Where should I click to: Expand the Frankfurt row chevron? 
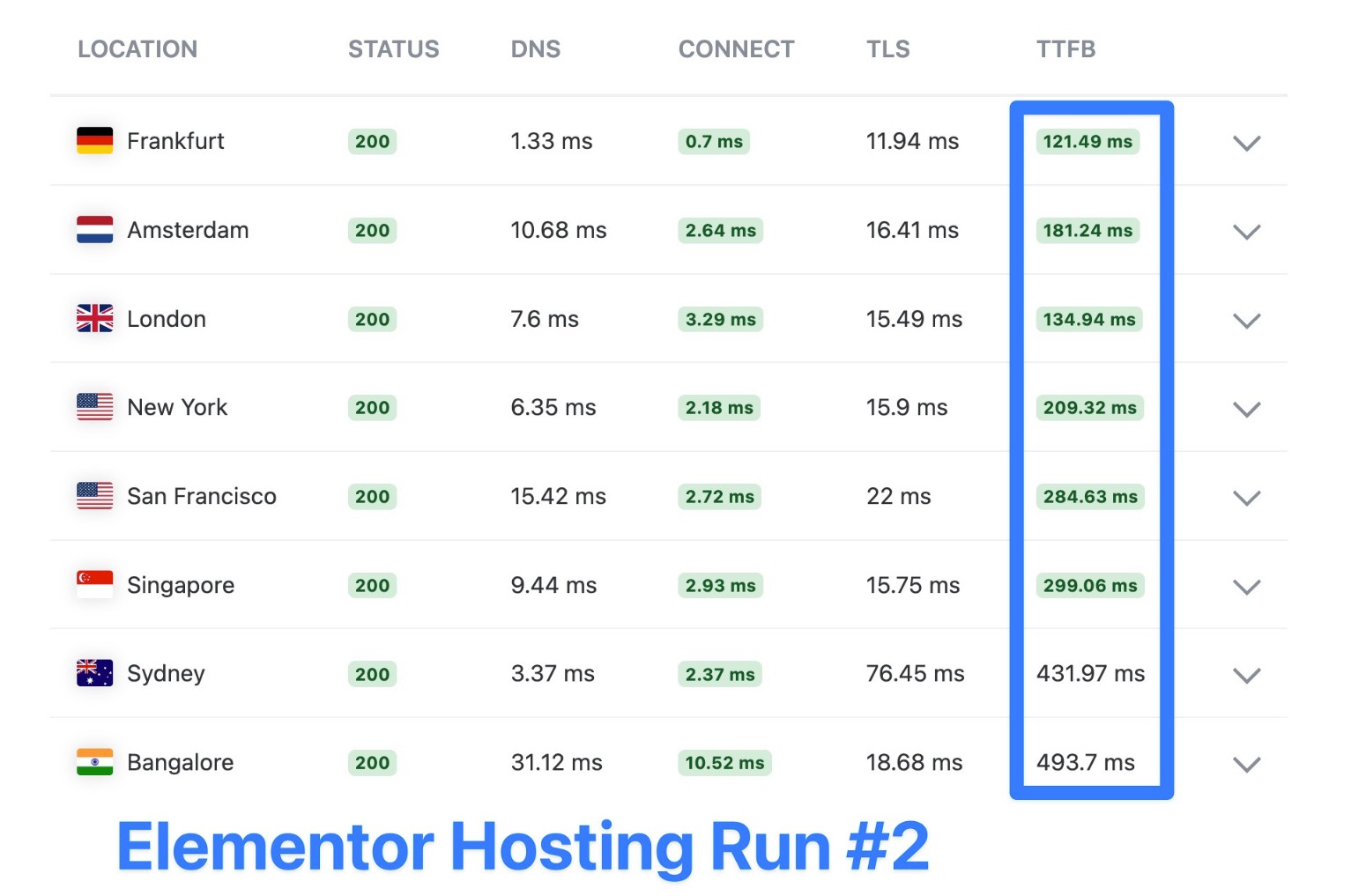(x=1246, y=143)
